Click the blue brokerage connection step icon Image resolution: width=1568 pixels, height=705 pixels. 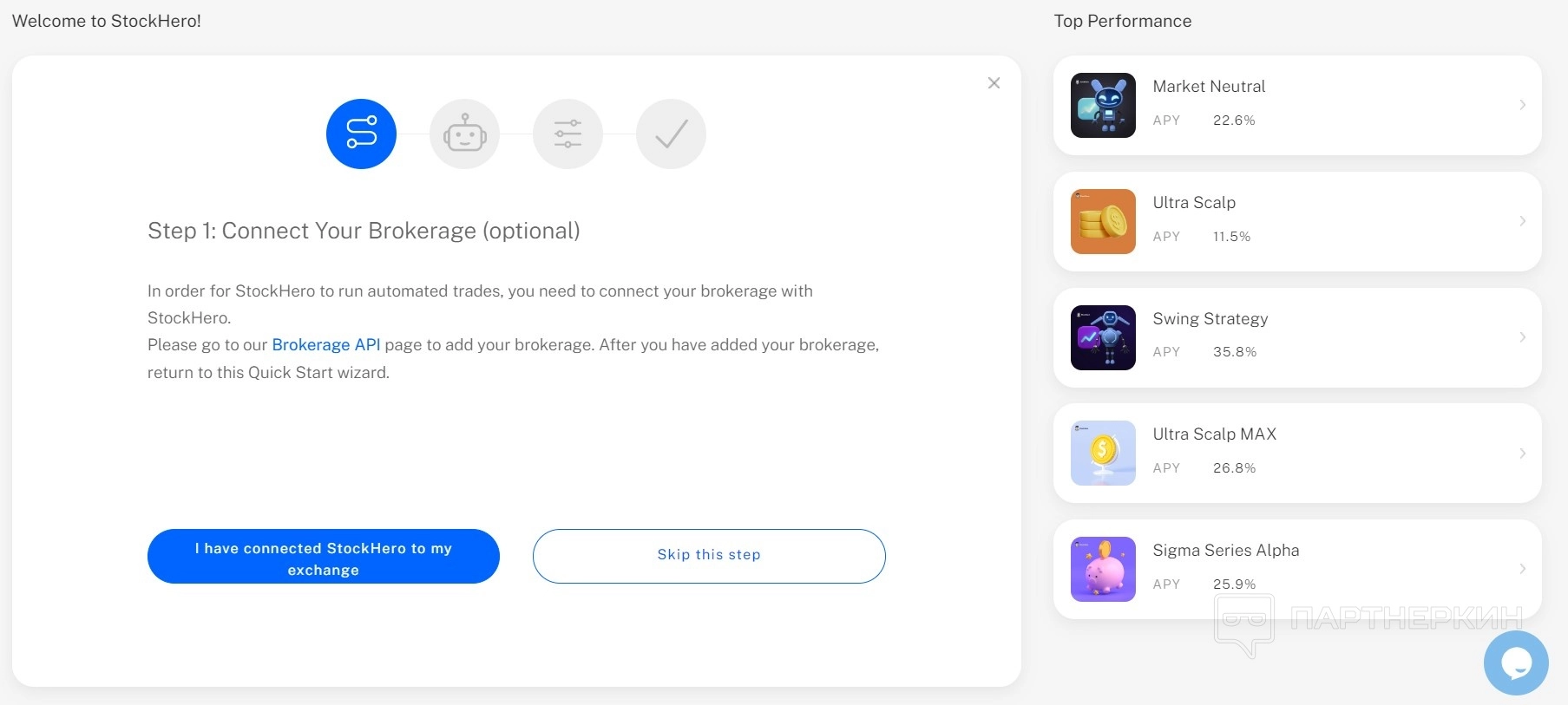(361, 134)
